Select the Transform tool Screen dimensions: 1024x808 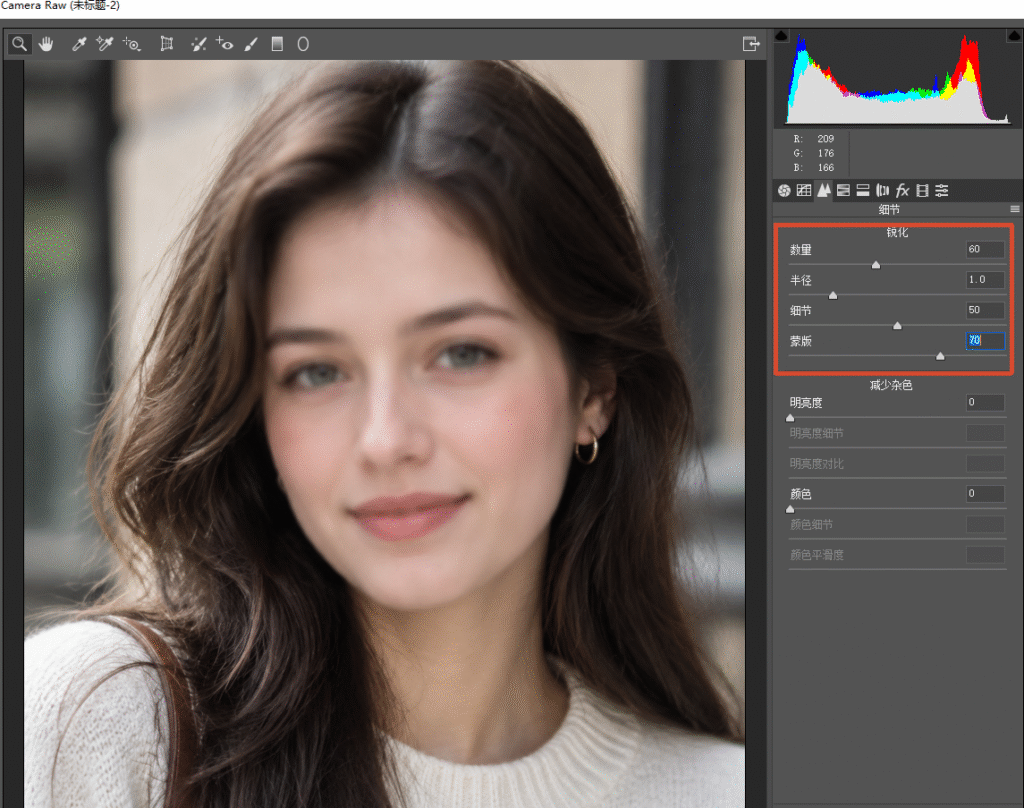pos(167,44)
